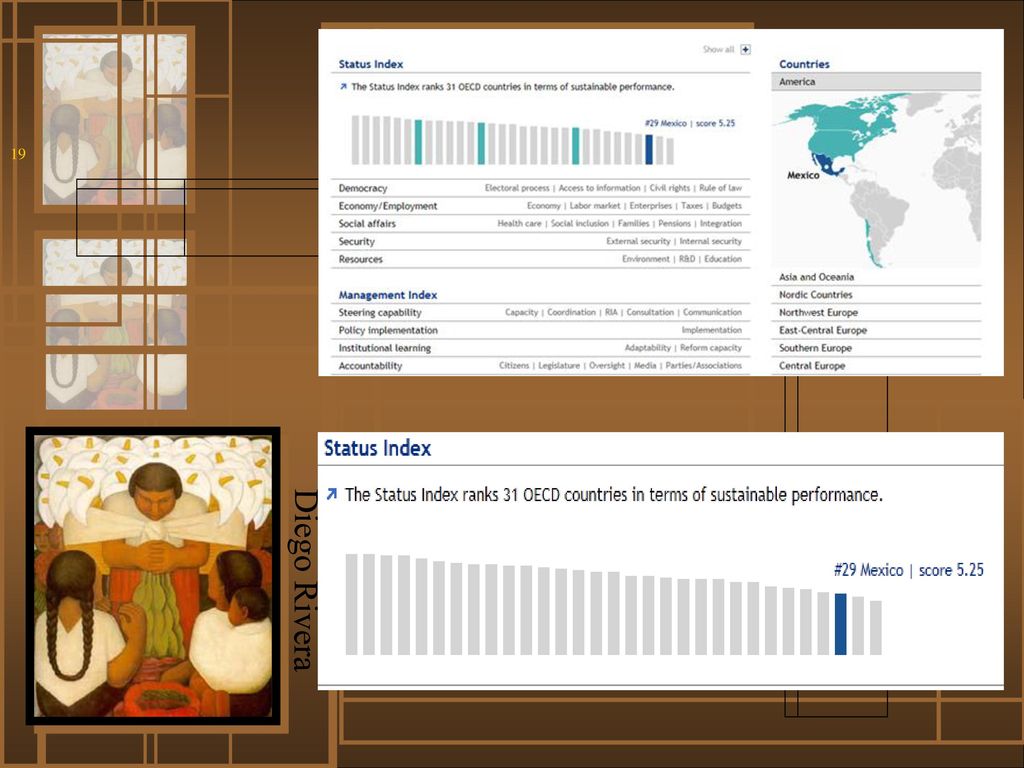Open Institutional learning row
Screen dimensions: 1024x768
(540, 348)
